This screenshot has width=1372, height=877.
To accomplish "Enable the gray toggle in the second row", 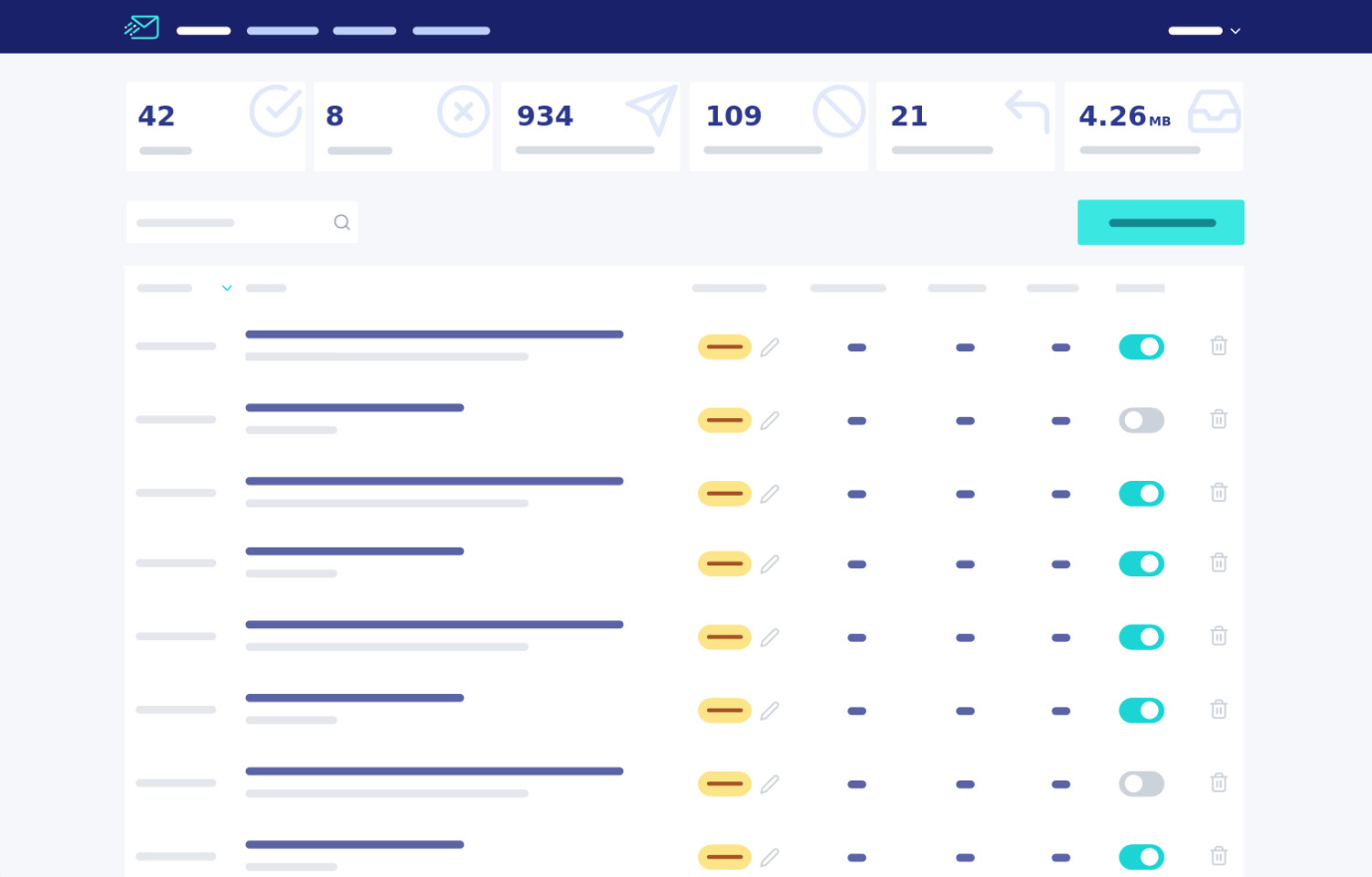I will click(x=1142, y=421).
